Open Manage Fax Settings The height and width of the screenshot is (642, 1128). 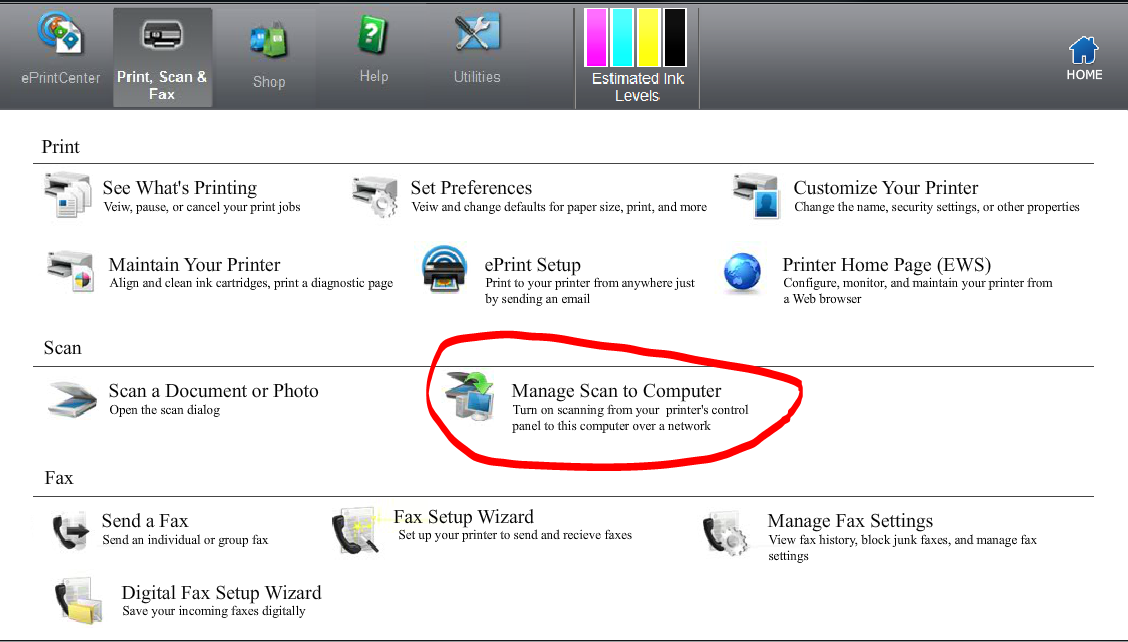(850, 521)
